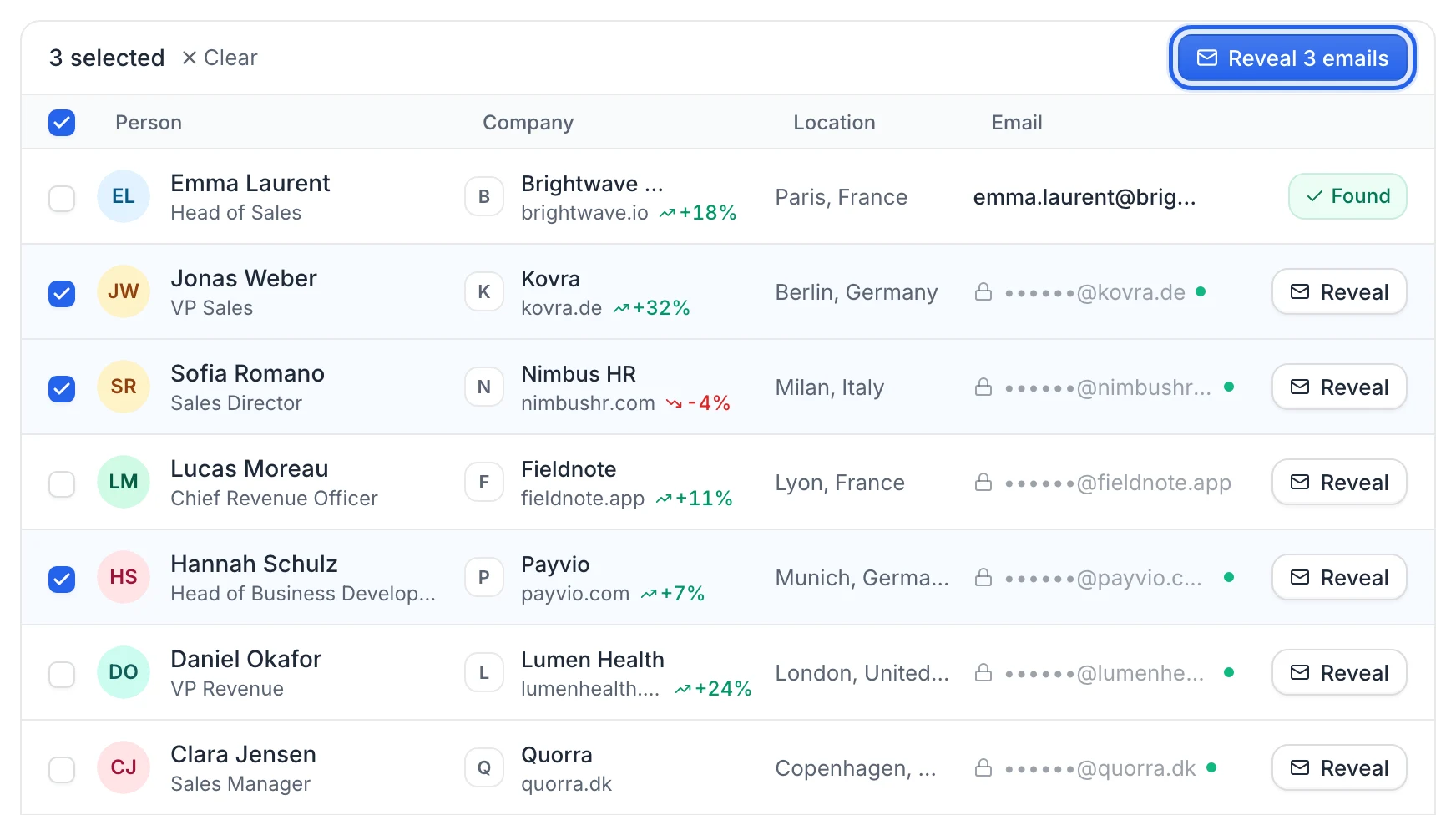
Task: Click Kovra's K company logo
Action: [x=484, y=291]
